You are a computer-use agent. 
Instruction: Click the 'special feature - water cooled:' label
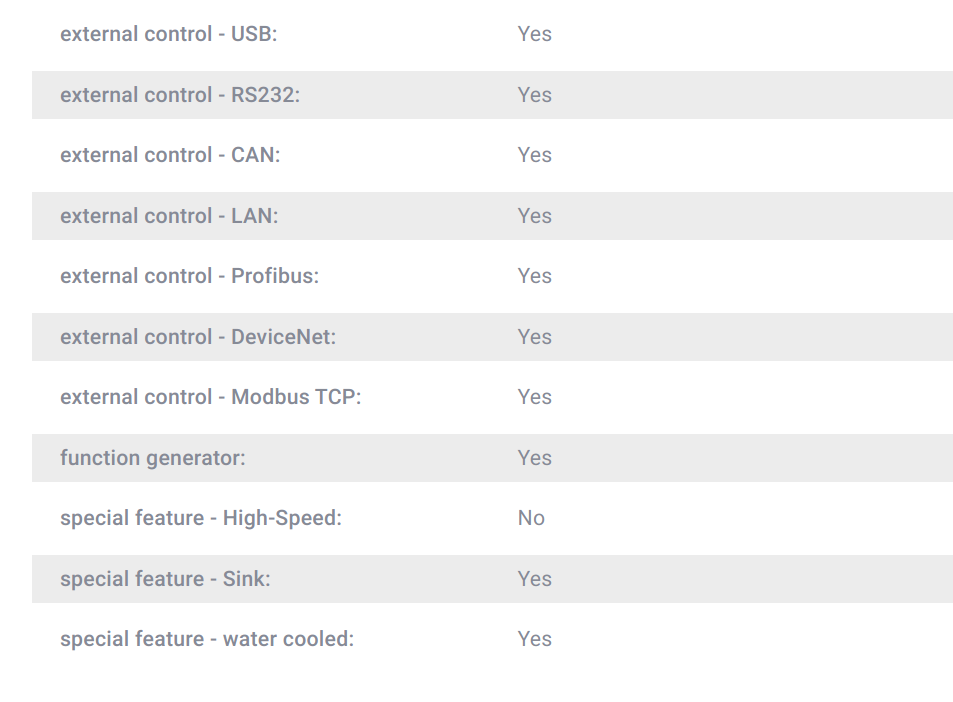pos(207,639)
